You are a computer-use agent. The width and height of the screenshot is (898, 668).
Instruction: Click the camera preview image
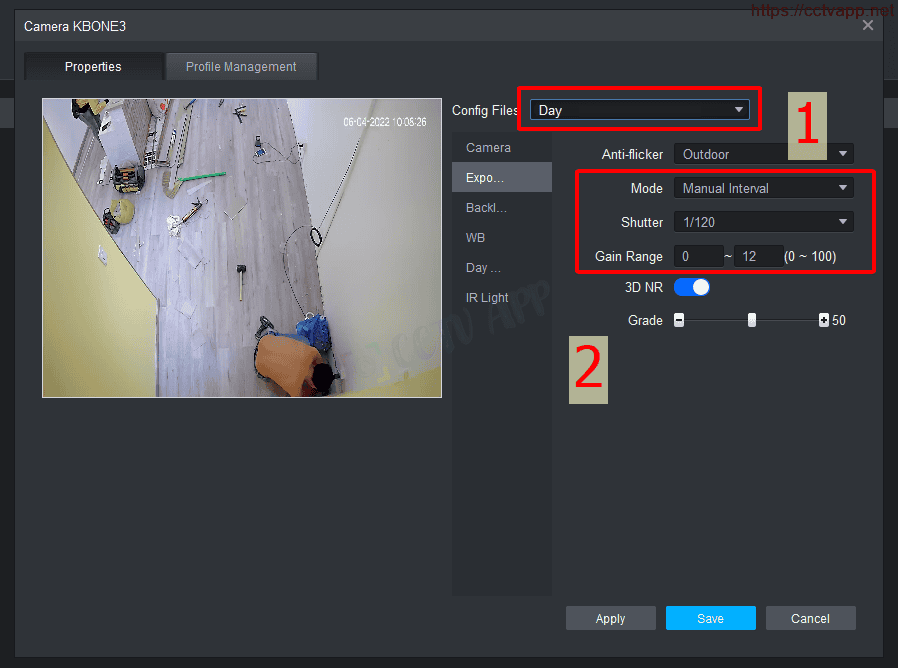(x=242, y=248)
